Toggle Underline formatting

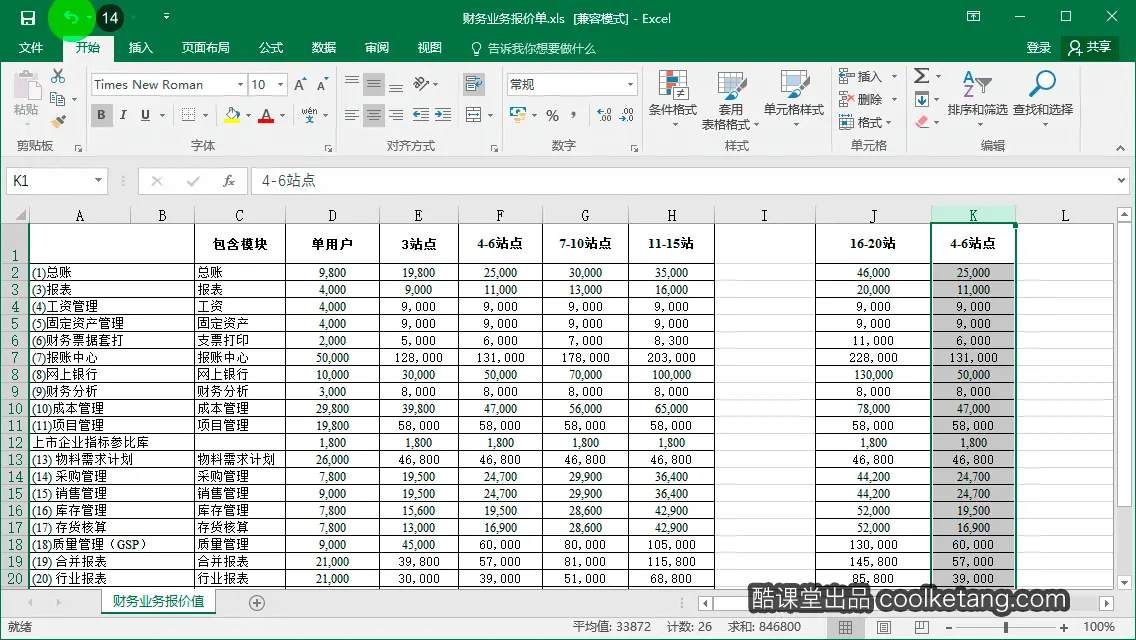point(146,115)
